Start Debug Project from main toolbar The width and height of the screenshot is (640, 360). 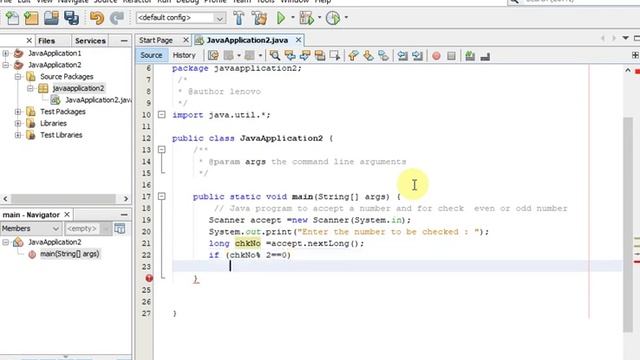(x=307, y=18)
